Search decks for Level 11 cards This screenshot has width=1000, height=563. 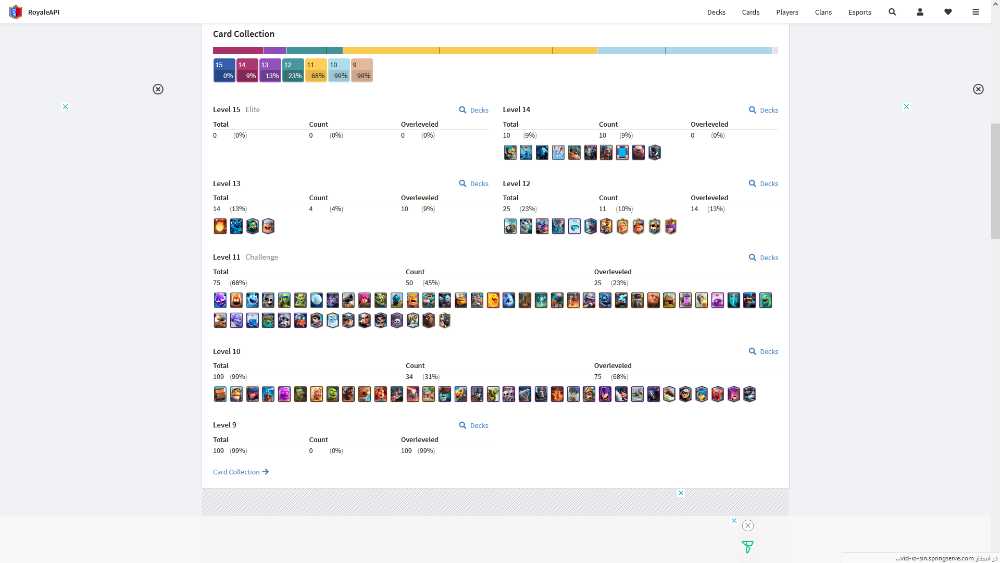[x=763, y=258]
